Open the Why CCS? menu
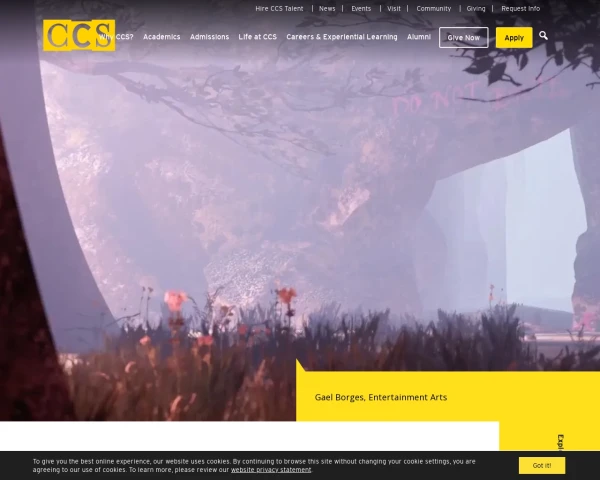This screenshot has width=600, height=480. click(116, 37)
